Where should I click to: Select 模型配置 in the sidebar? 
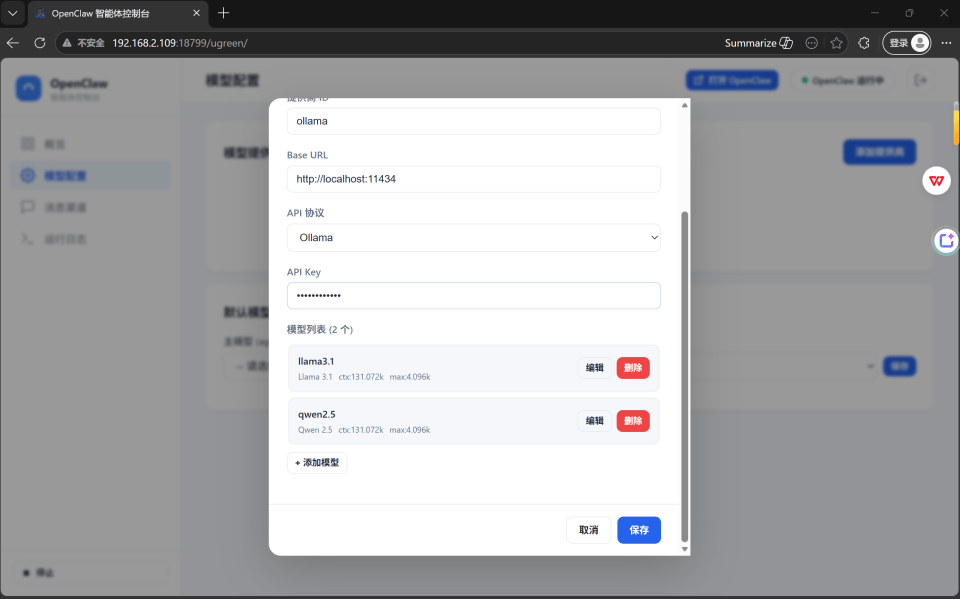(91, 176)
